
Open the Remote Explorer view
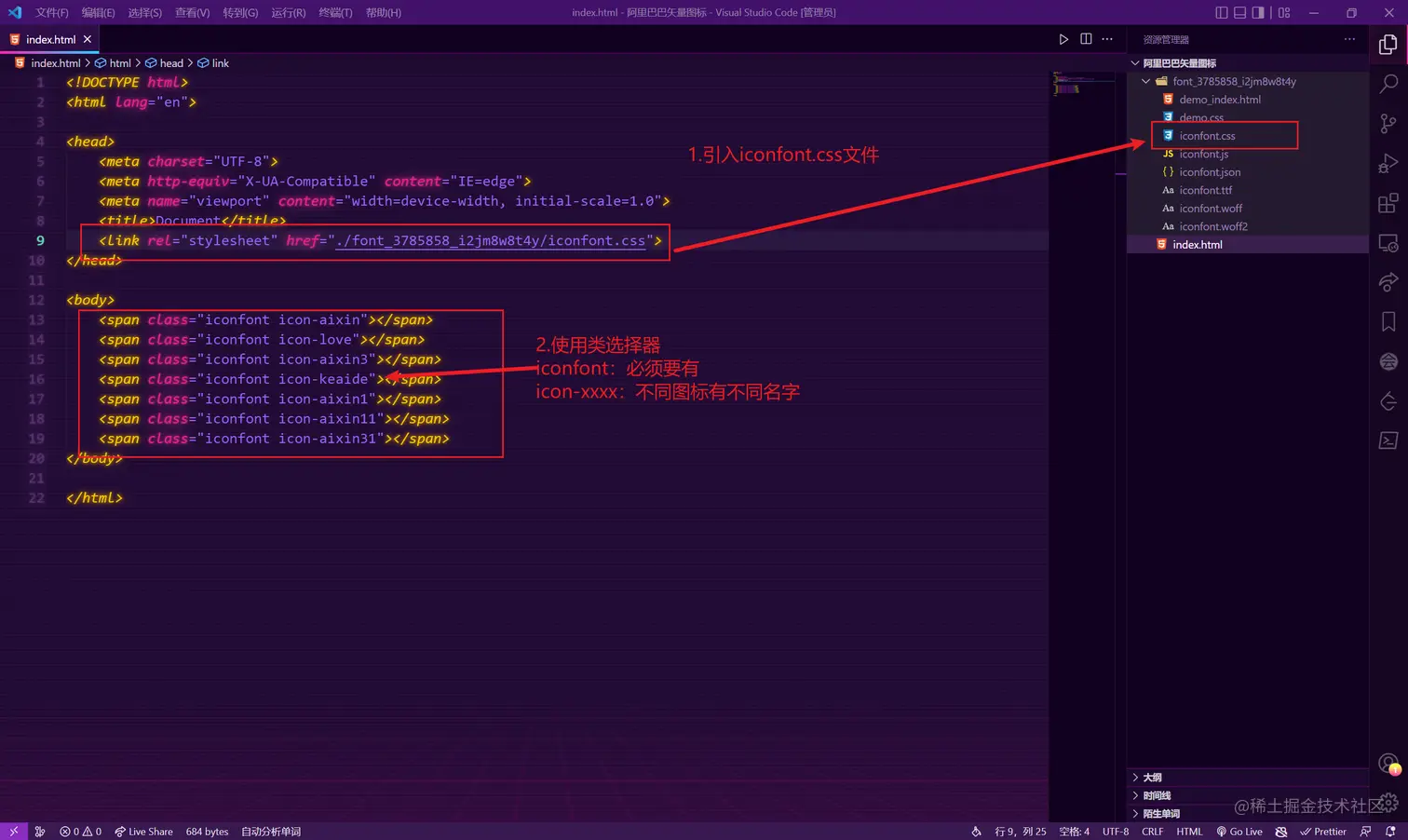pyautogui.click(x=1388, y=243)
